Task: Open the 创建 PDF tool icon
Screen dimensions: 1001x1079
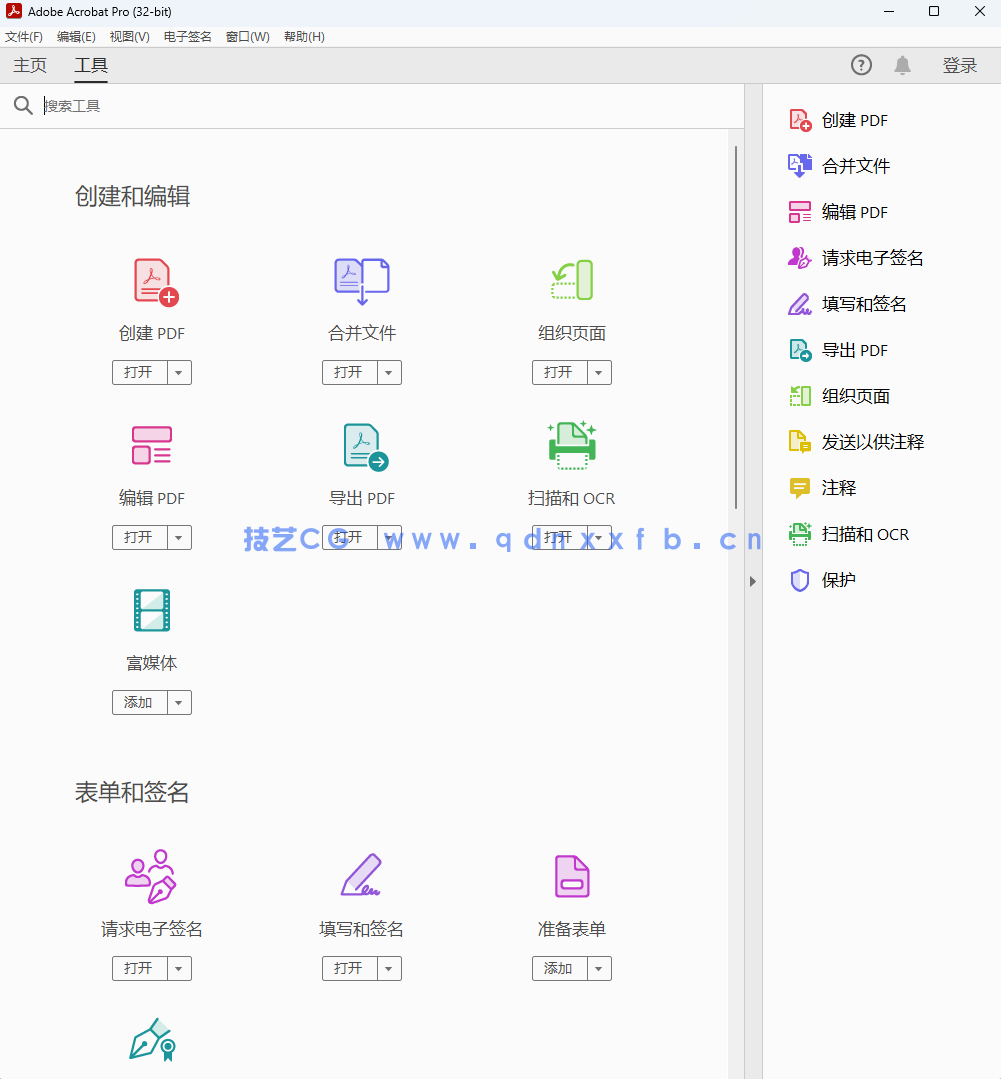Action: point(151,280)
